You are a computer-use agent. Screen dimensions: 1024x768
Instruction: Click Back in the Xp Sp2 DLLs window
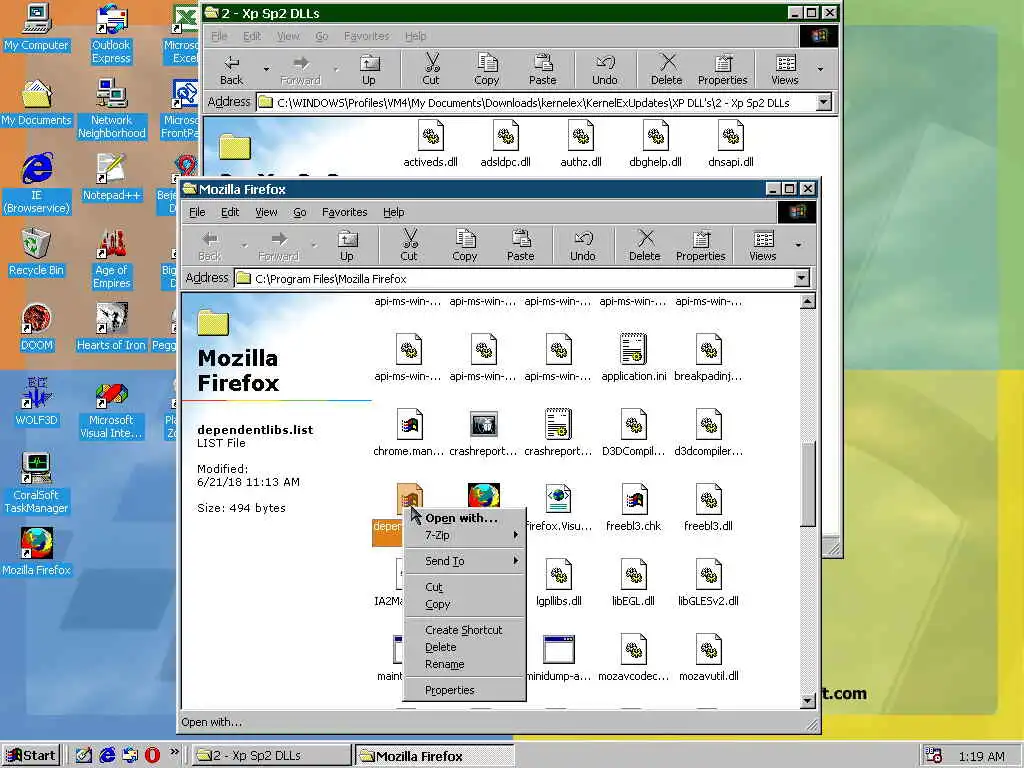tap(231, 69)
